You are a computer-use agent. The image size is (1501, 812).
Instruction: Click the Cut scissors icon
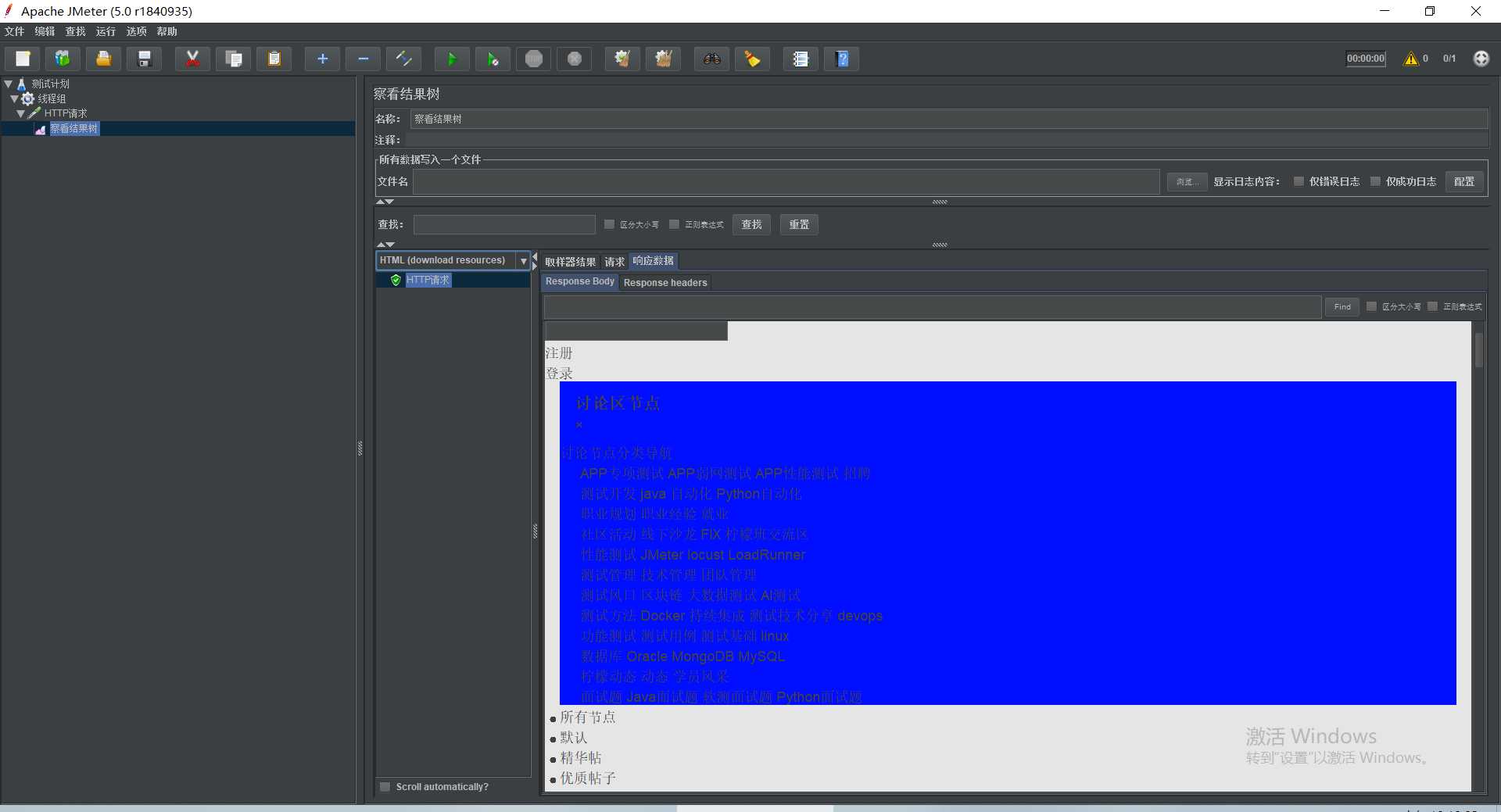point(192,59)
